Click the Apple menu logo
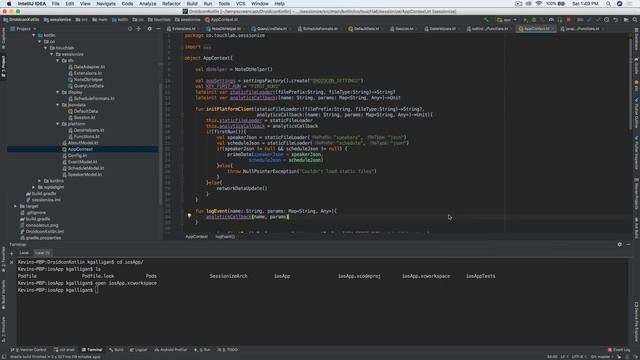This screenshot has width=640, height=360. pos(9,4)
